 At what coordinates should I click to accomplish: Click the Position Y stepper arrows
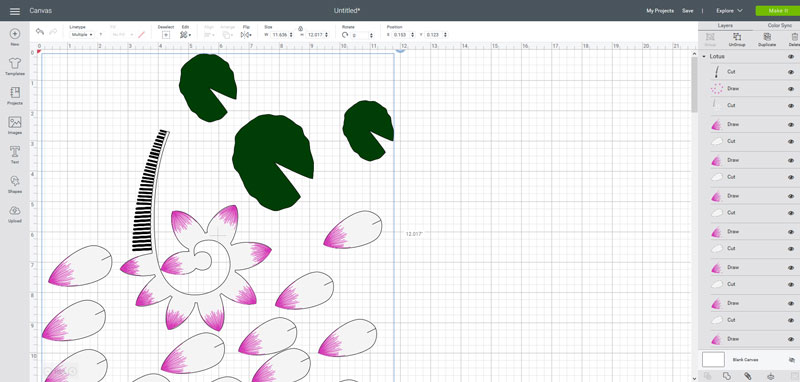pos(445,35)
